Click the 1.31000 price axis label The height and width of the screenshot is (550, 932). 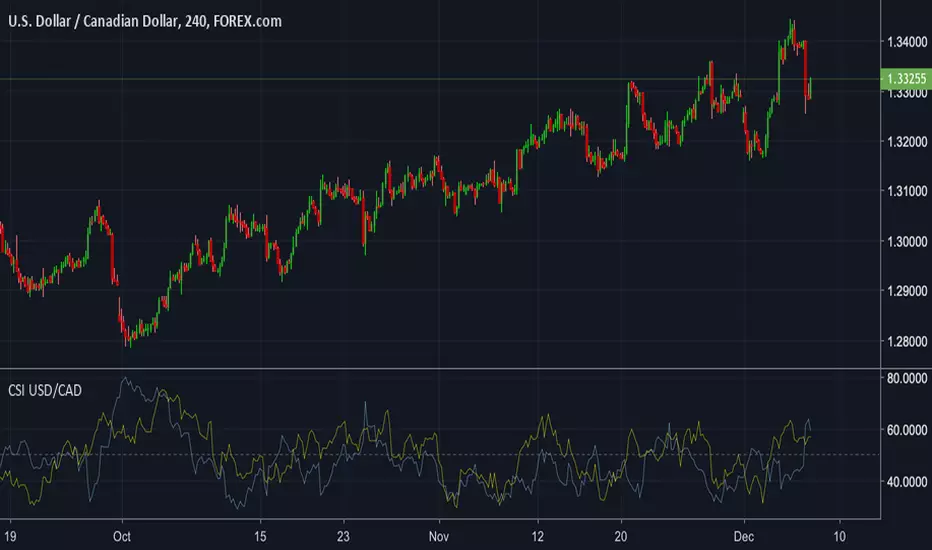[907, 191]
